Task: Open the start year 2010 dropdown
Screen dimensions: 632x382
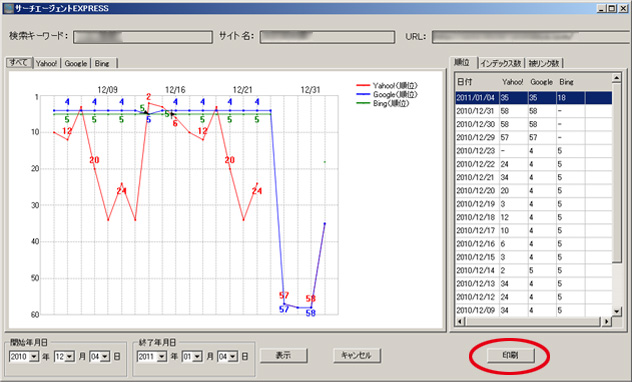Action: click(34, 357)
